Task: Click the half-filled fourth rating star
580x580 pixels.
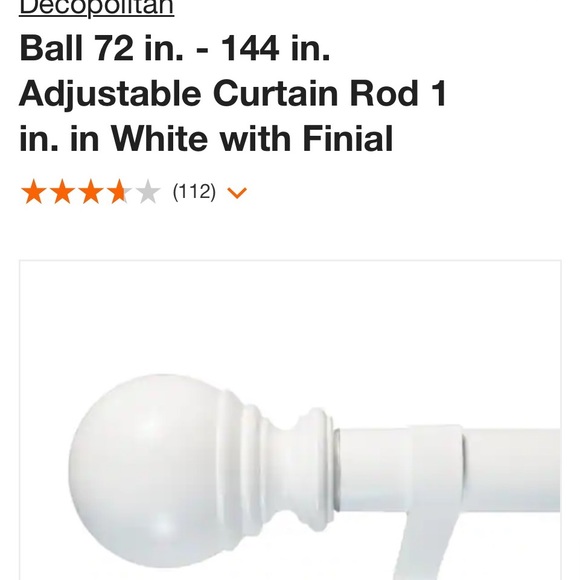Action: (119, 192)
